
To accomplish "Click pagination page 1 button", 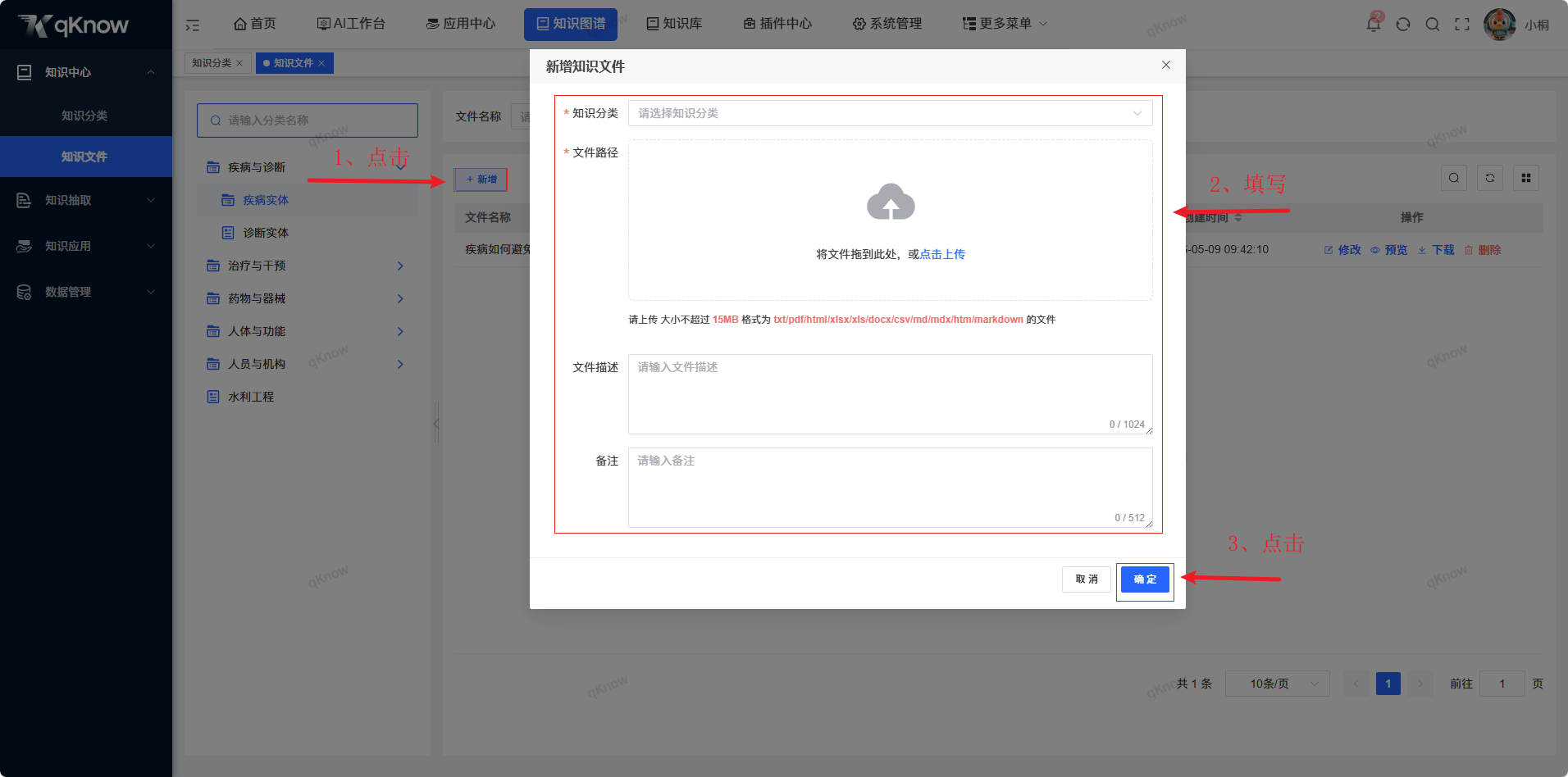I will coord(1388,684).
